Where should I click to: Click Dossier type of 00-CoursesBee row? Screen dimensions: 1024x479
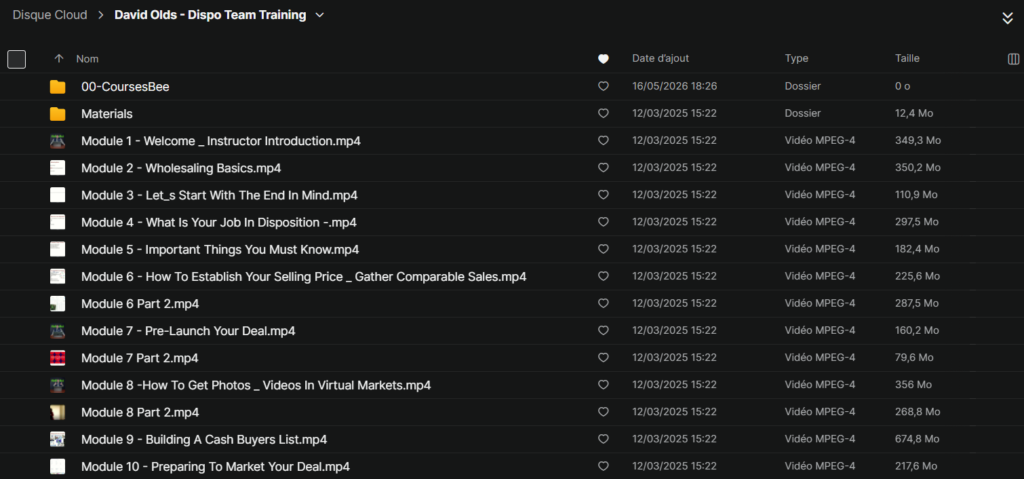point(803,86)
